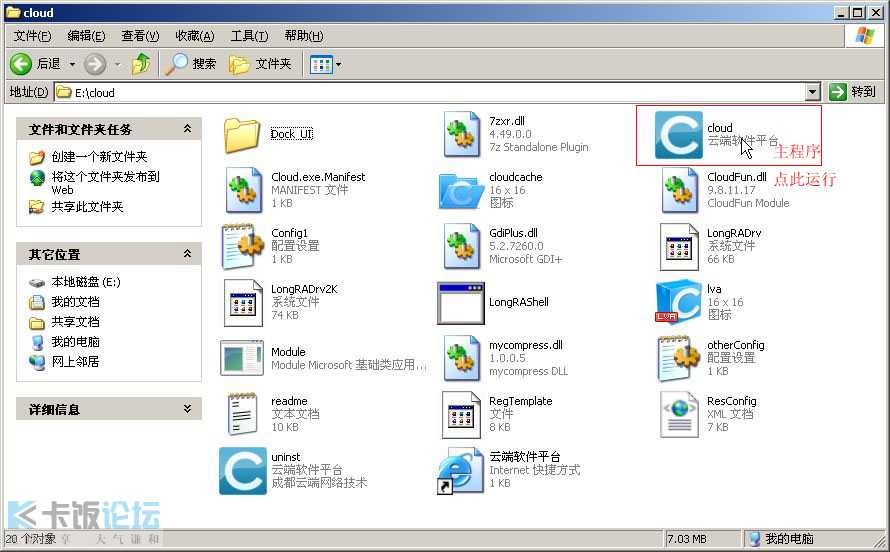Select the ResConfig XML document

click(x=678, y=415)
